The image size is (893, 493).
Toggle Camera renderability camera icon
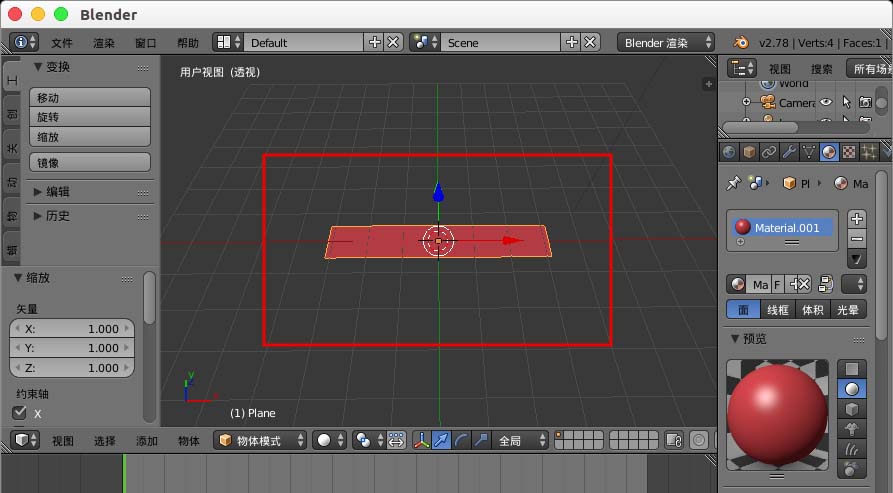pyautogui.click(x=865, y=102)
